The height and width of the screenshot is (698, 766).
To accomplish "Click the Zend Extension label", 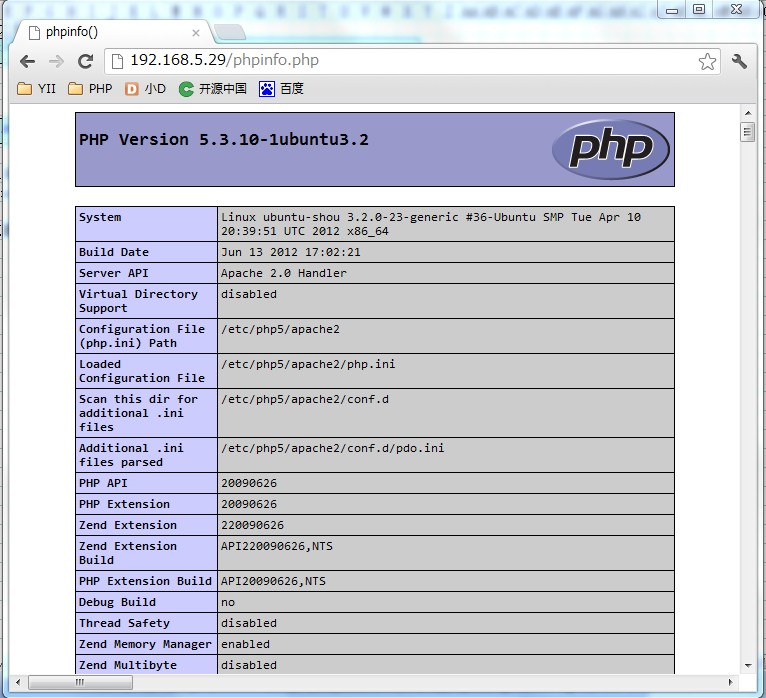I will (128, 525).
